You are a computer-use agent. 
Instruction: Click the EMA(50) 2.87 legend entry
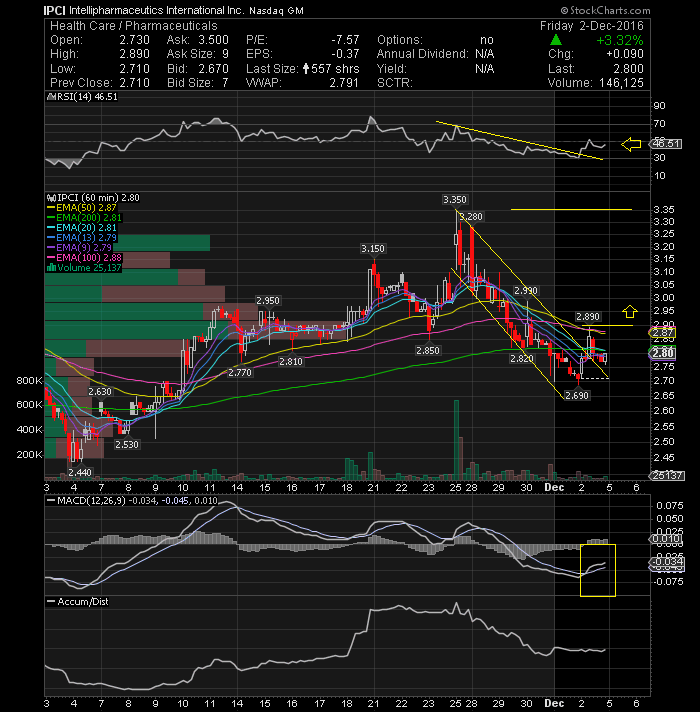[82, 208]
